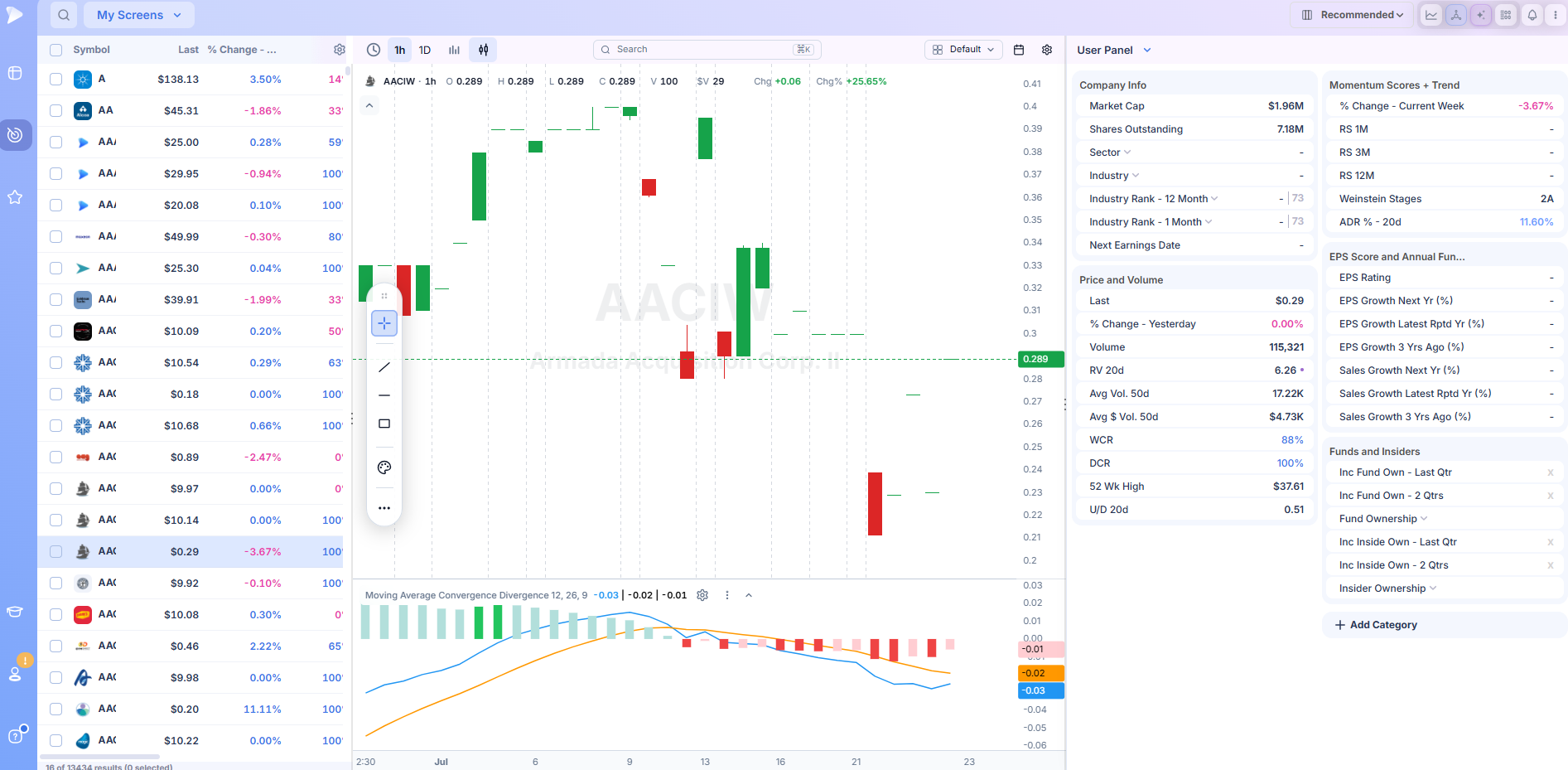Open the help question sidebar icon

pos(15,735)
